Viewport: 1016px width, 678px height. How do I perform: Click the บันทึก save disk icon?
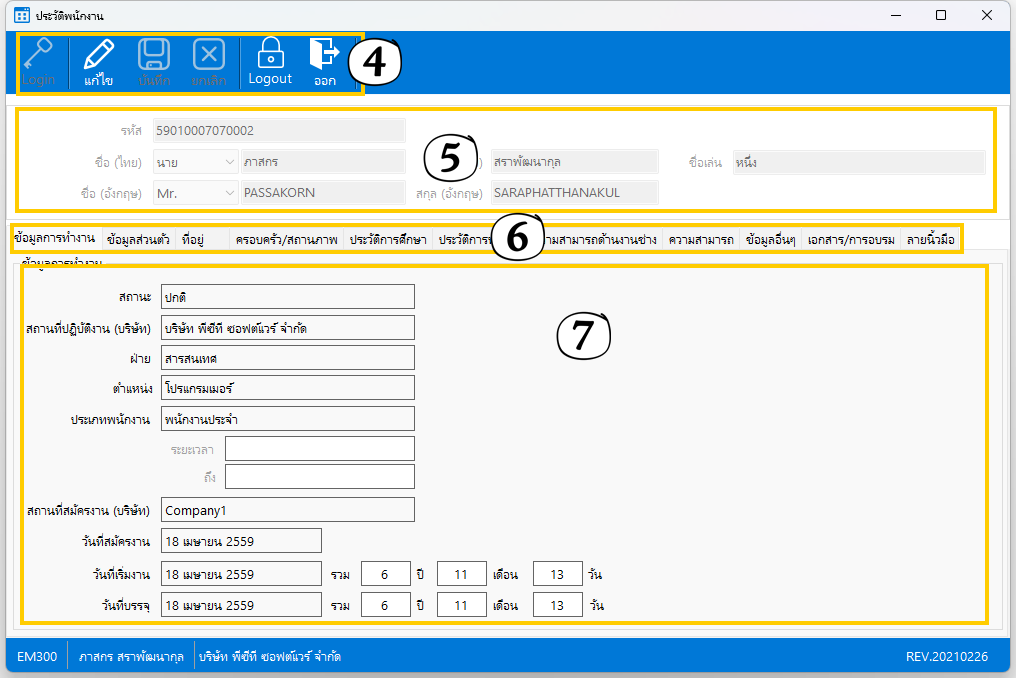(153, 54)
